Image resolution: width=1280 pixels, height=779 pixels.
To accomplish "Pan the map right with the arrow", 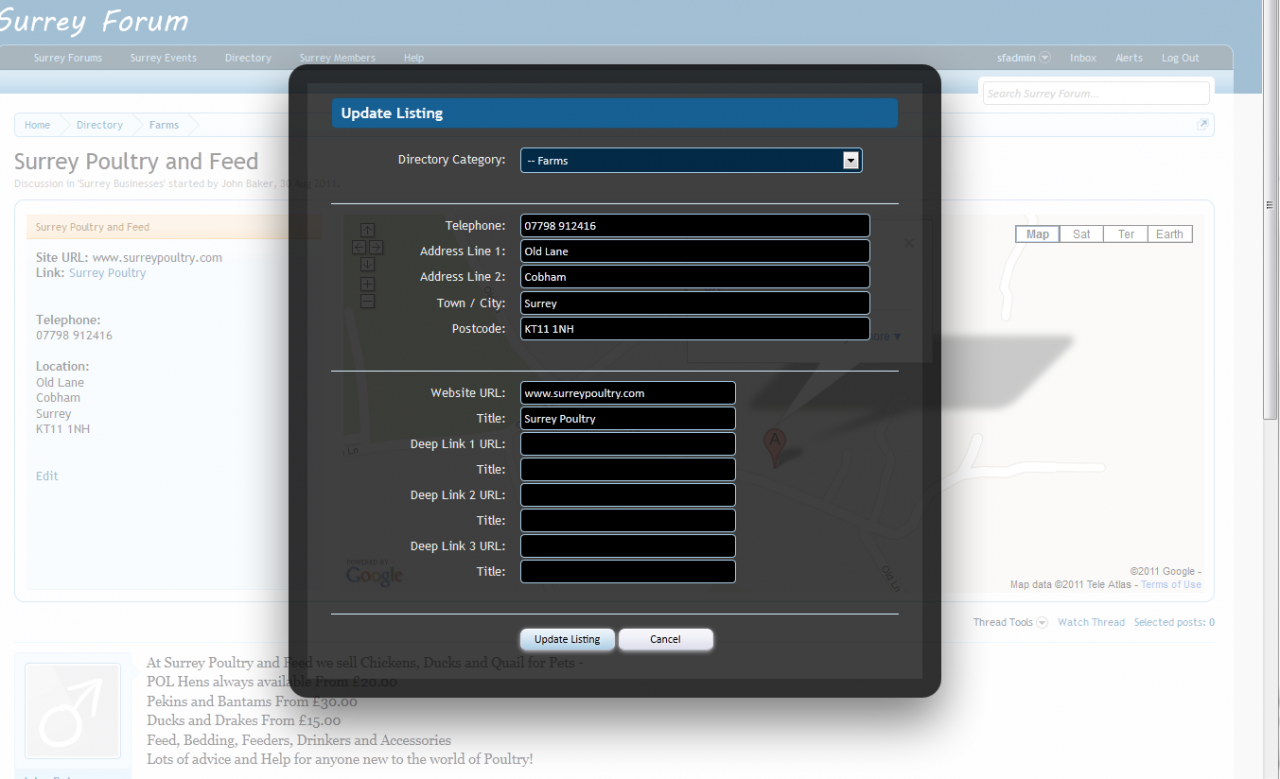I will point(376,247).
